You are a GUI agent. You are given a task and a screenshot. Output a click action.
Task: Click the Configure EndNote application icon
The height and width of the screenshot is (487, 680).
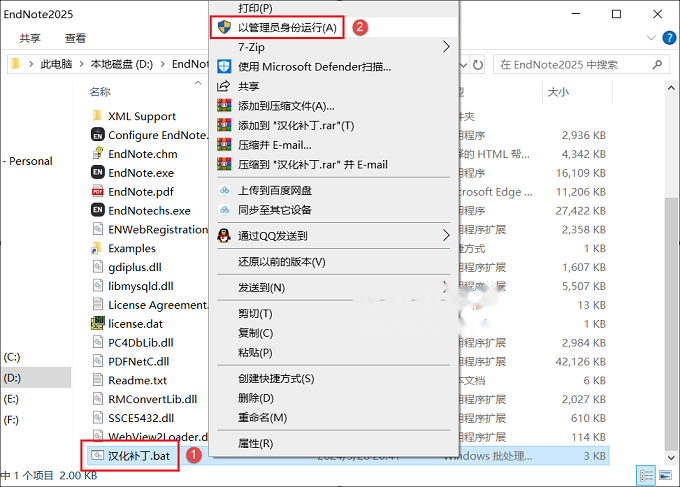tap(98, 134)
